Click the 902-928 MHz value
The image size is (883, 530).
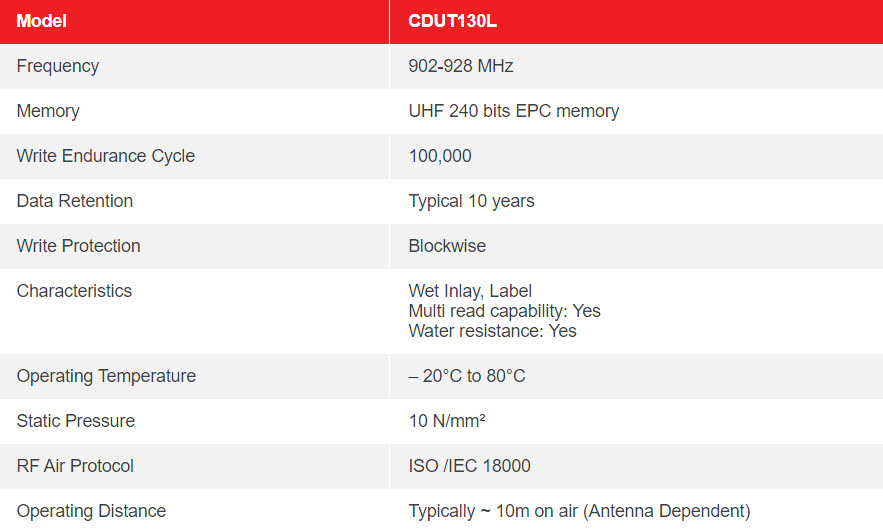click(x=461, y=66)
